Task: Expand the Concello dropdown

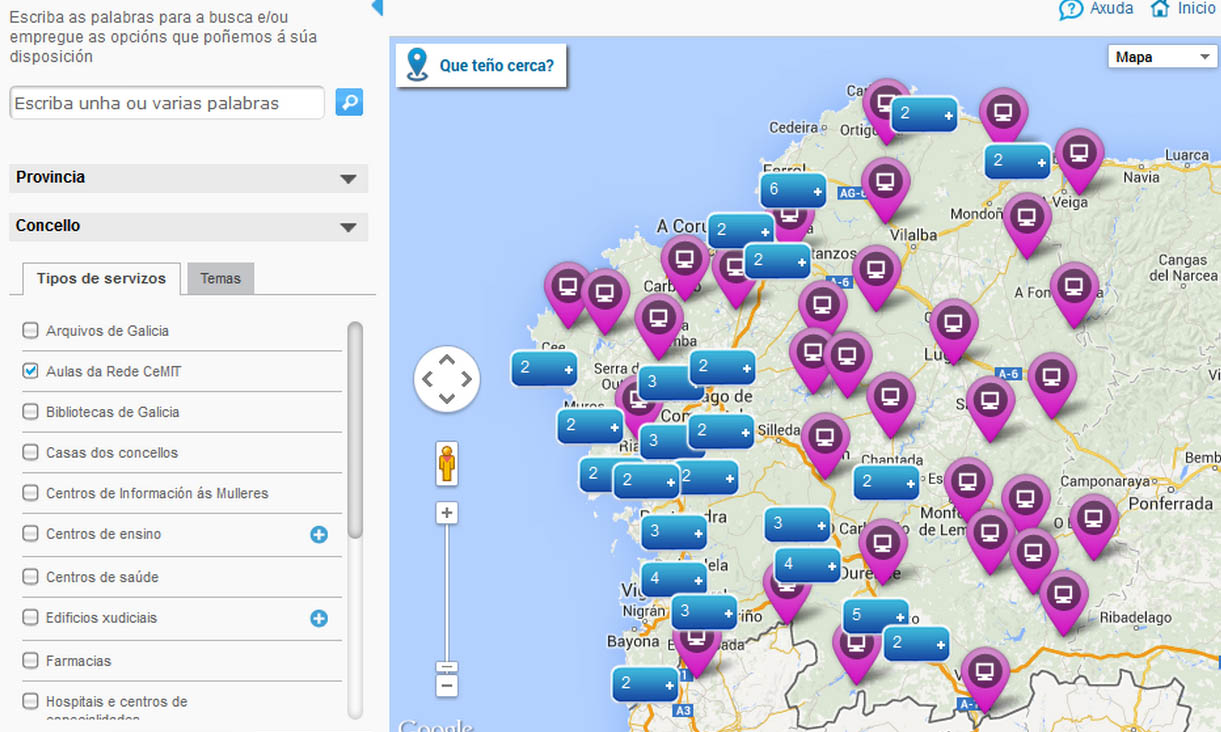Action: point(188,227)
